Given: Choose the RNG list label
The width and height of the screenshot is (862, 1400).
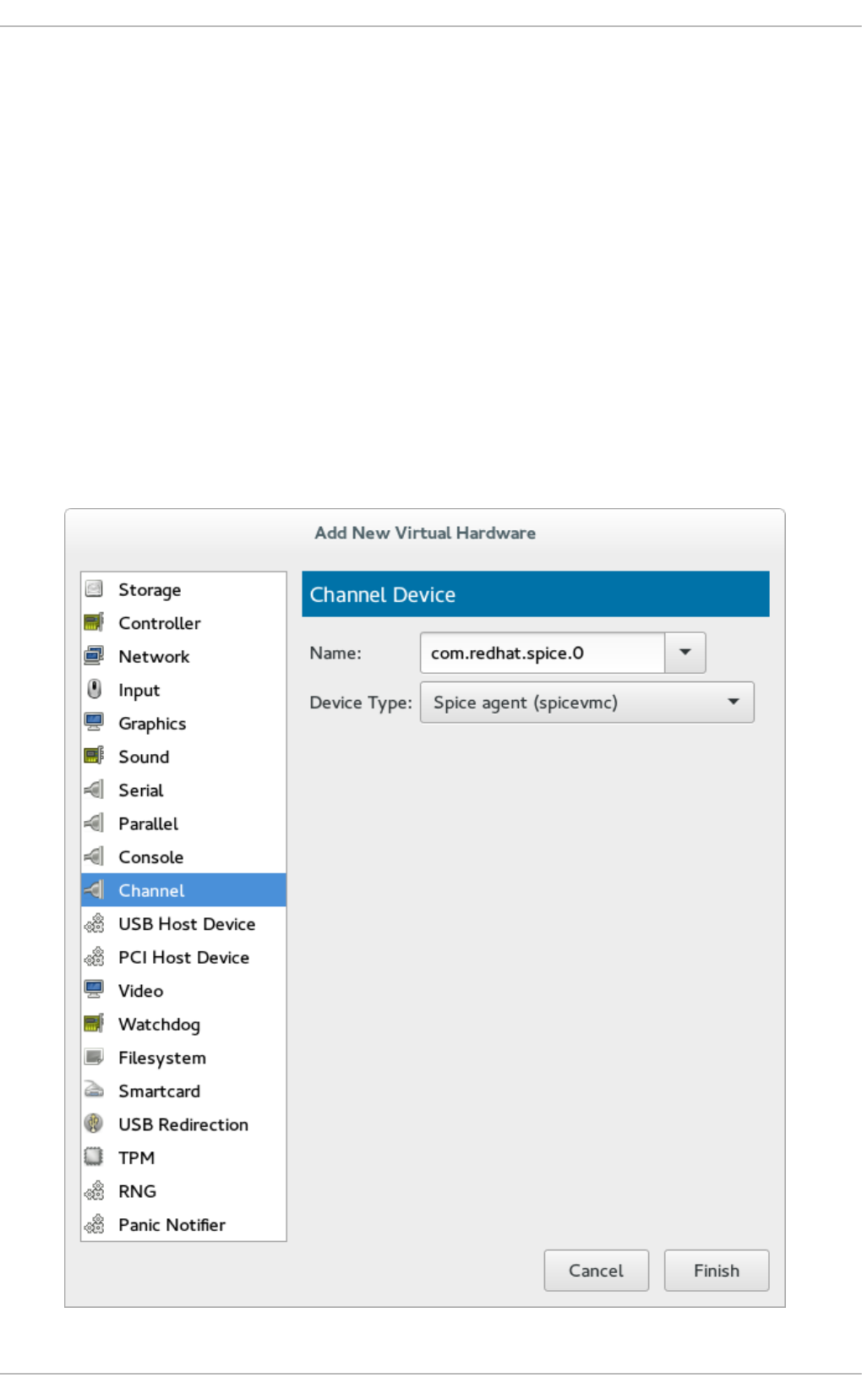Looking at the screenshot, I should 137,1191.
